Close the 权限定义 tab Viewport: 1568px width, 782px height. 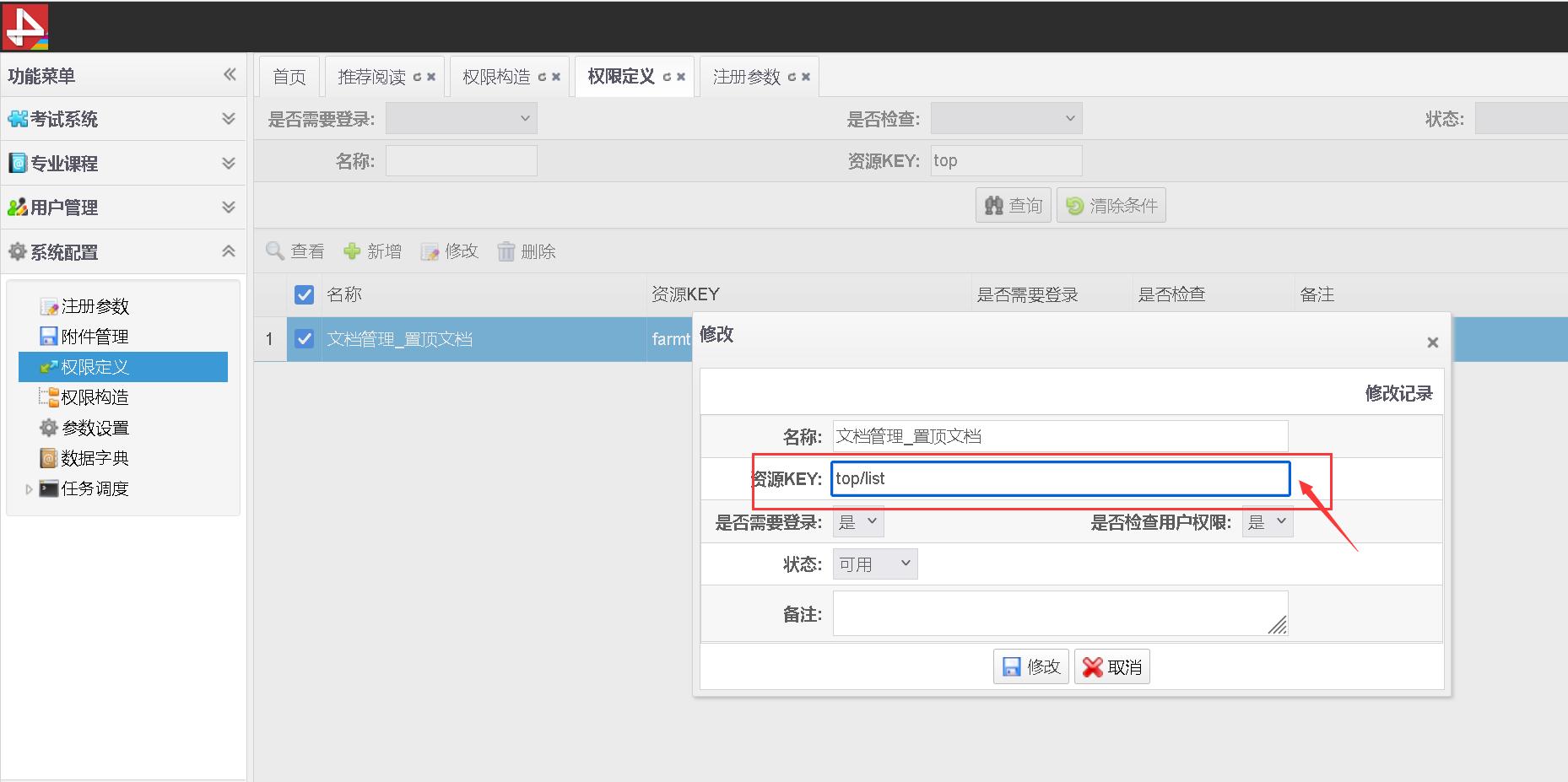680,77
